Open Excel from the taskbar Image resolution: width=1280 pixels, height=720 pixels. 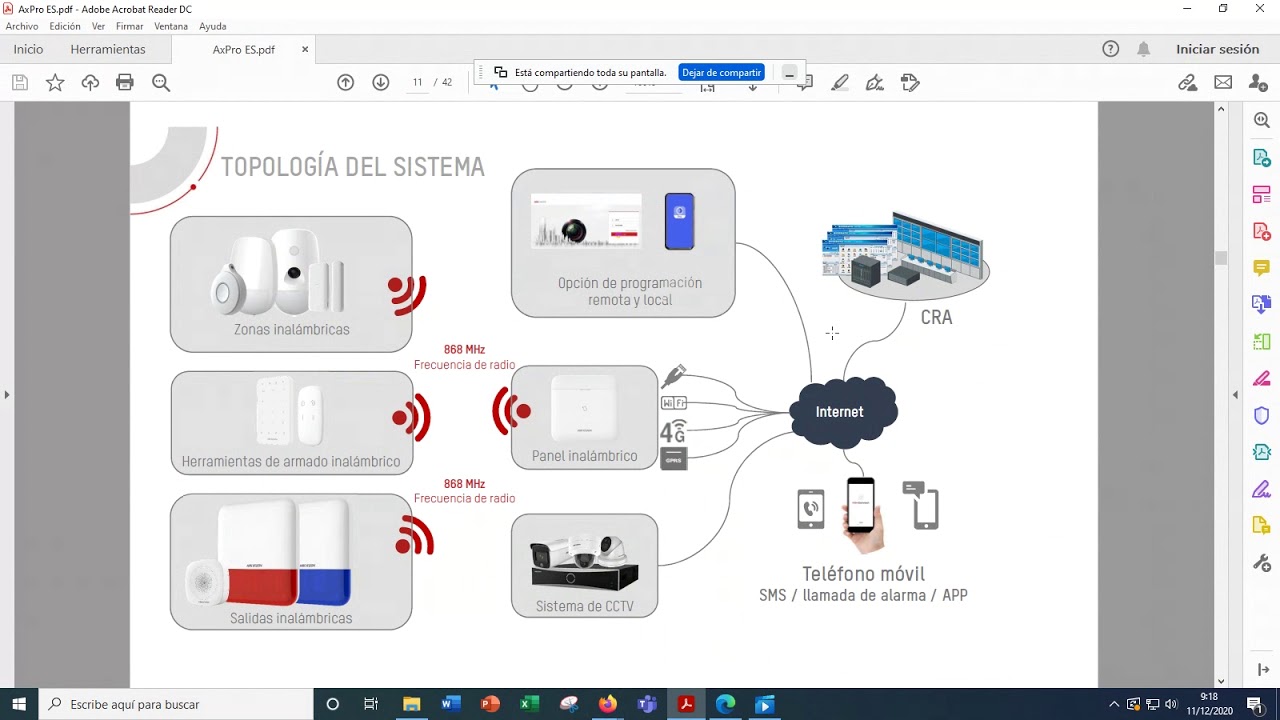tap(529, 704)
